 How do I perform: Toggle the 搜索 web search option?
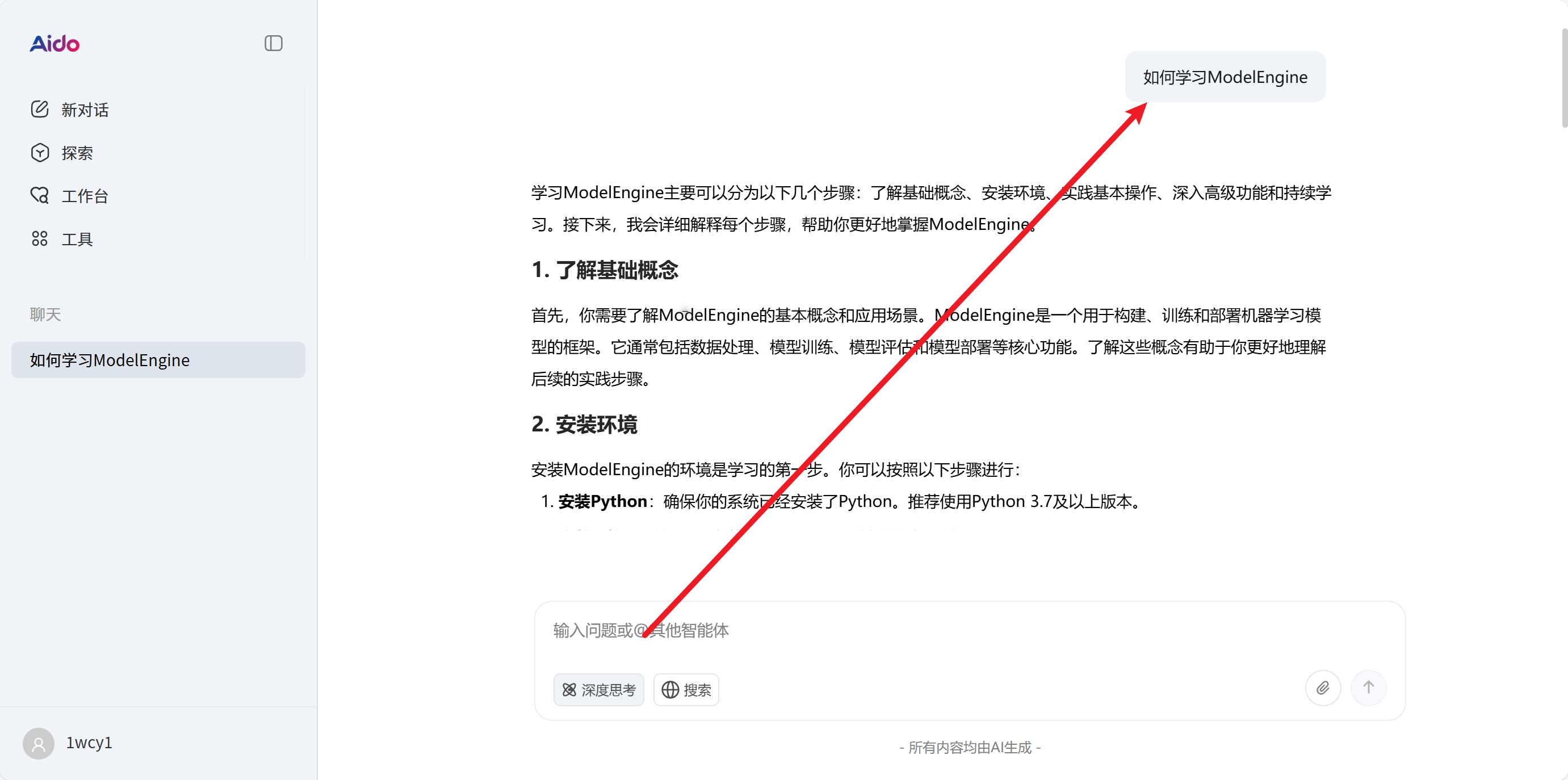[x=686, y=690]
